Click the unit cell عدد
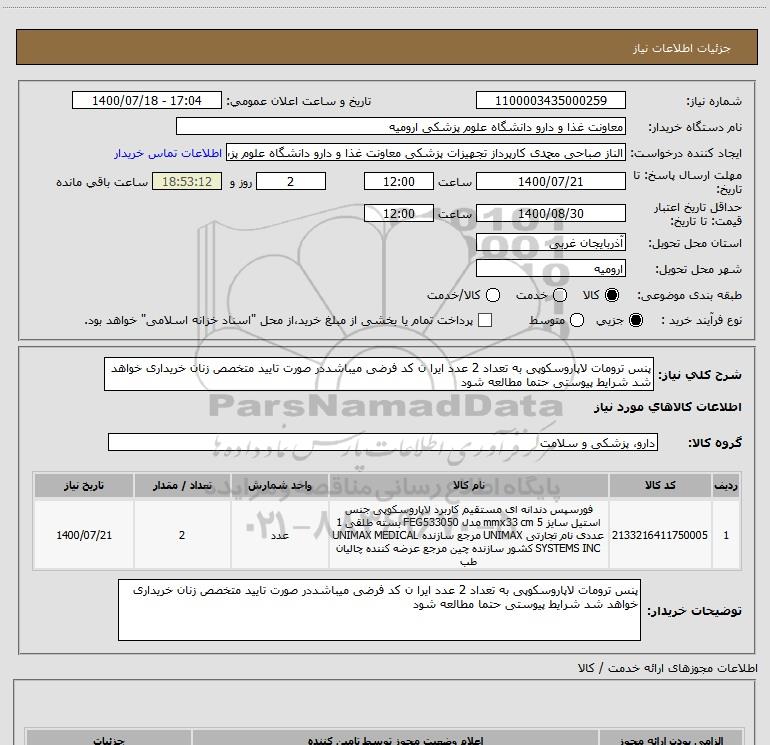Viewport: 770px width, 745px height. coord(279,535)
